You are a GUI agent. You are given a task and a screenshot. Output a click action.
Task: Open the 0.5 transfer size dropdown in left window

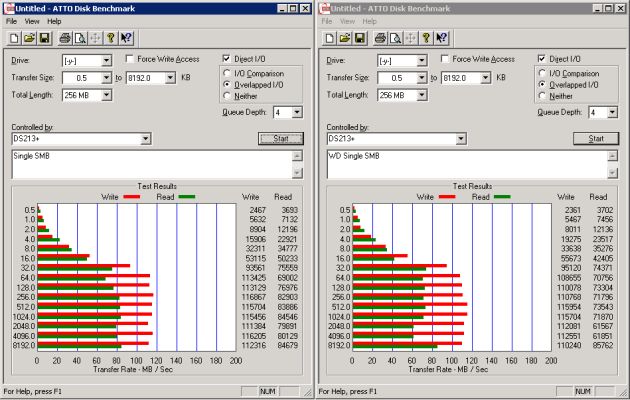(x=106, y=78)
